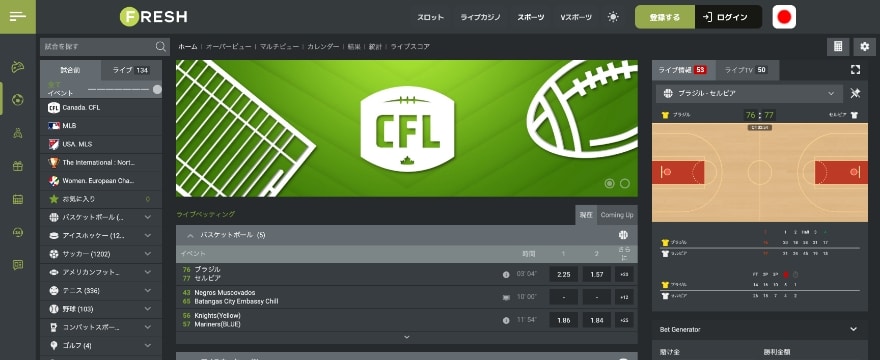This screenshot has height=360, width=880.
Task: Open スロット in top navigation
Action: pyautogui.click(x=430, y=17)
